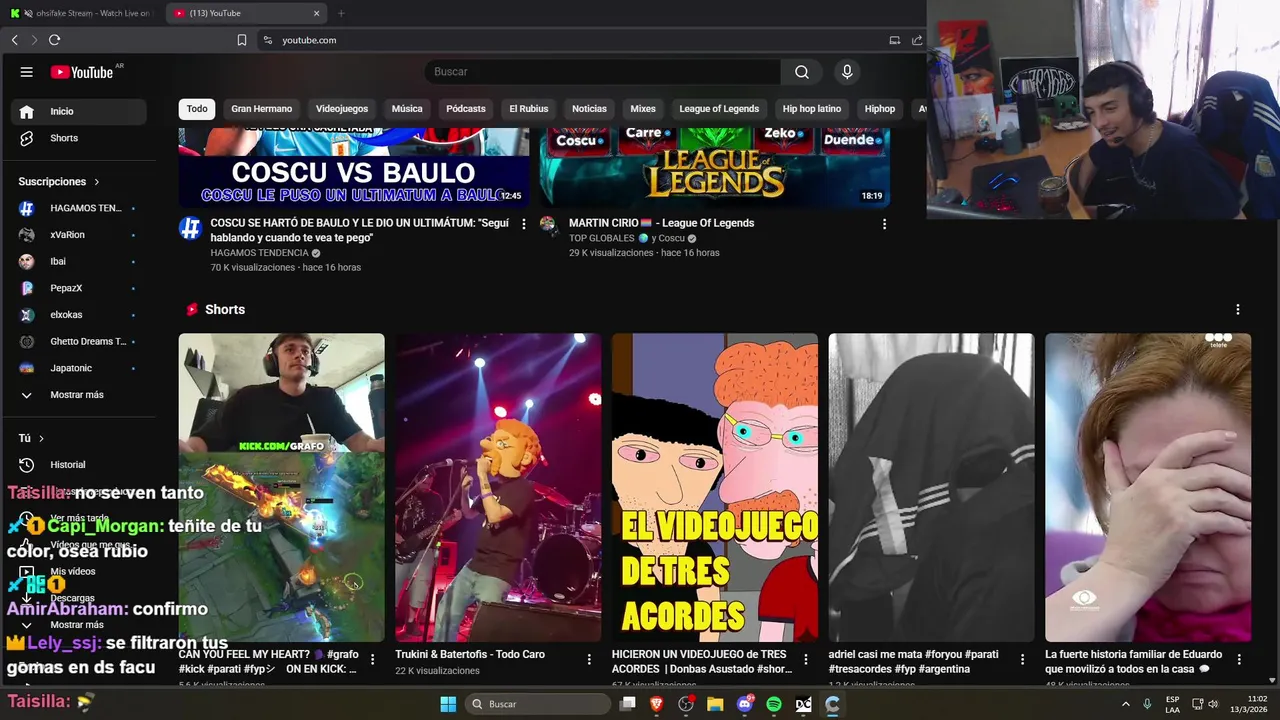This screenshot has width=1280, height=720.
Task: Open options for COSCU SE HARTÓ video
Action: point(523,224)
